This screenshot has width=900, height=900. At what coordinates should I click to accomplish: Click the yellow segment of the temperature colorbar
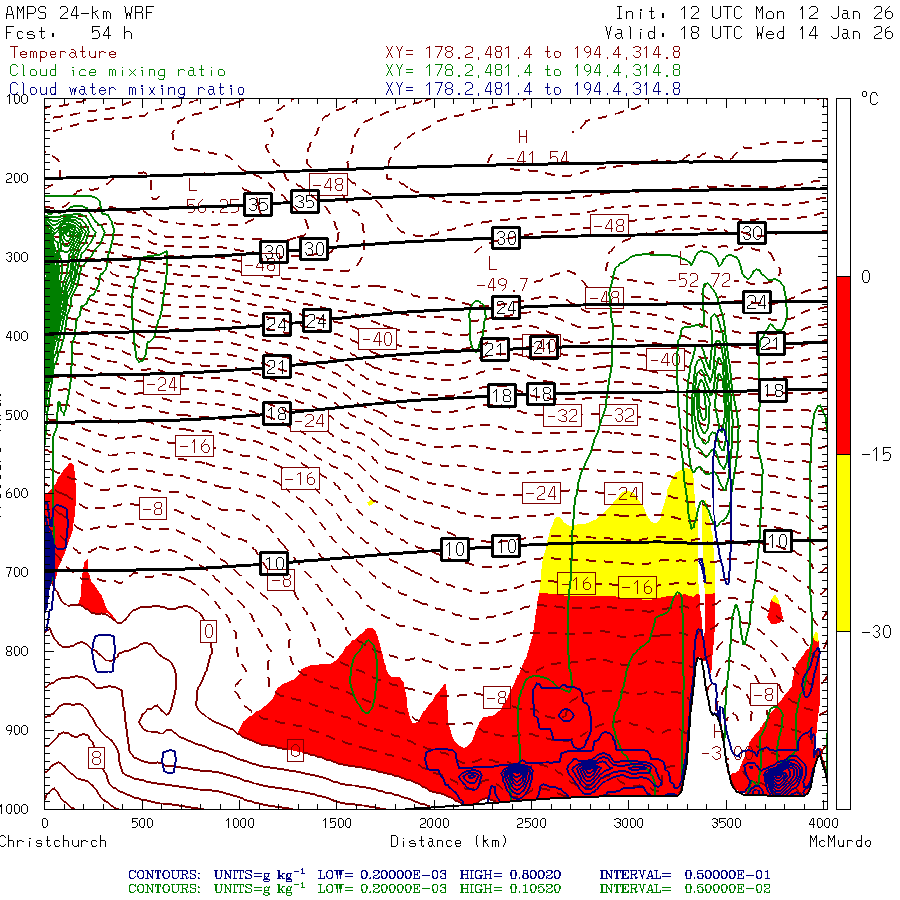pos(843,542)
